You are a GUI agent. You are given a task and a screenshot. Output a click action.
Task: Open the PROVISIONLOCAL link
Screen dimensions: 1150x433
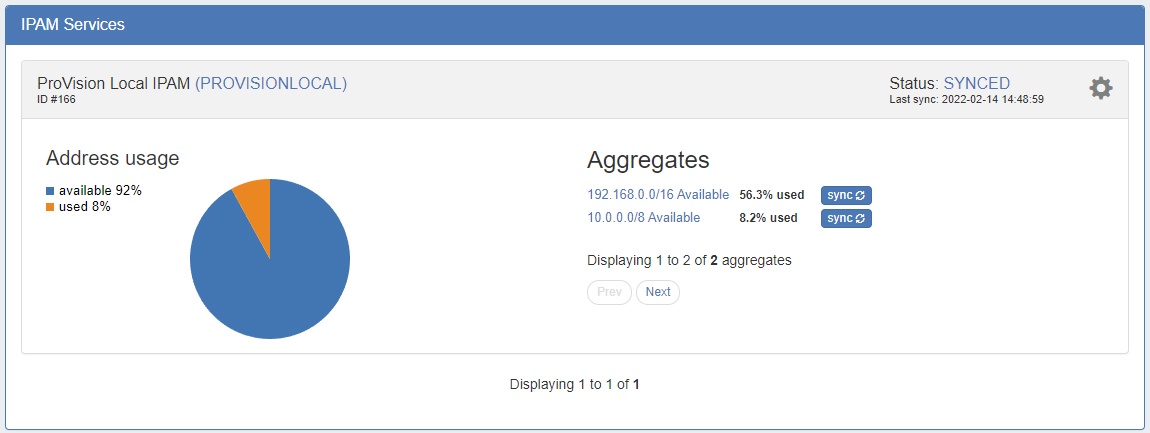[x=271, y=83]
